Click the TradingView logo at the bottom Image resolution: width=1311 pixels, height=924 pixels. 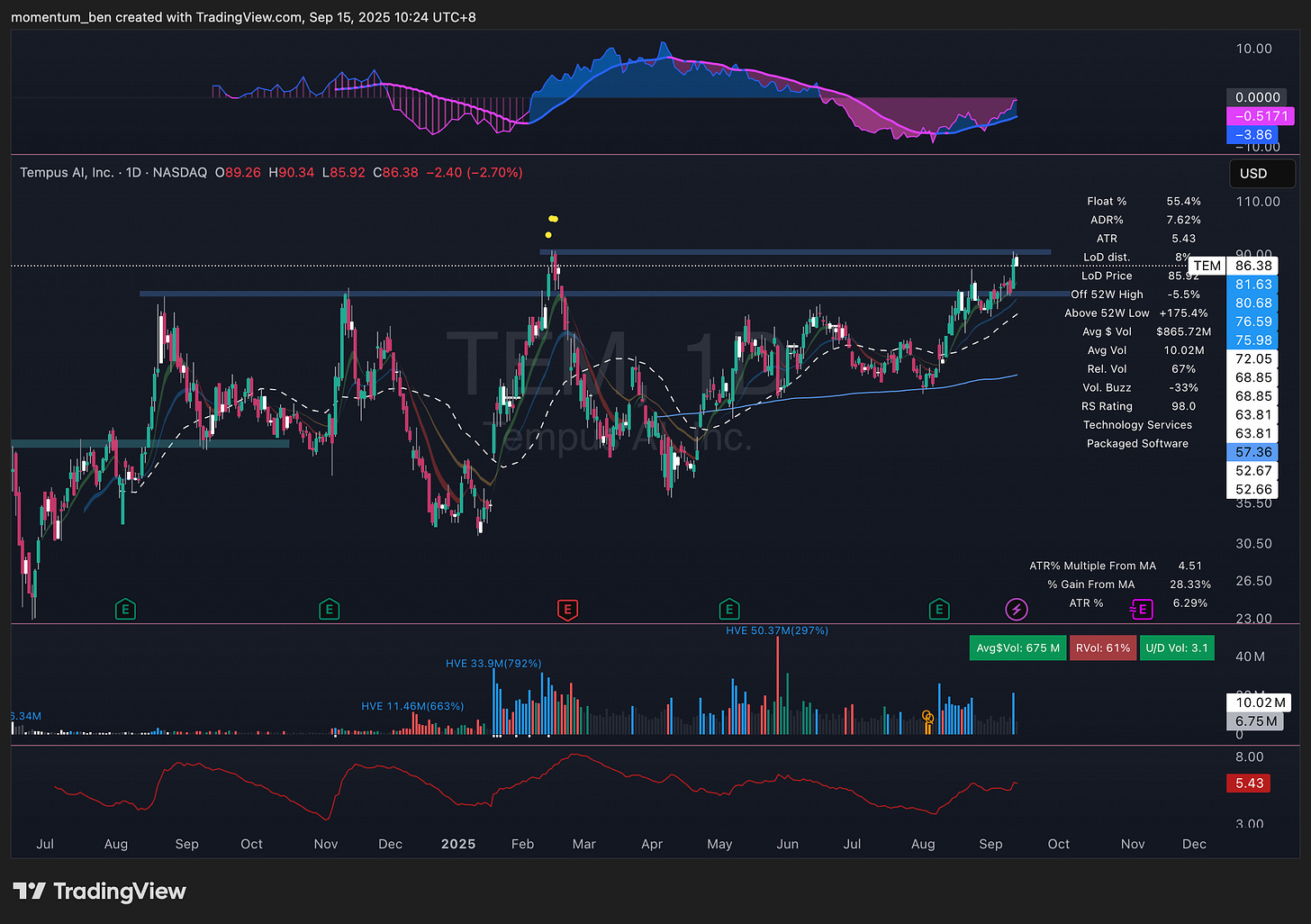[100, 892]
